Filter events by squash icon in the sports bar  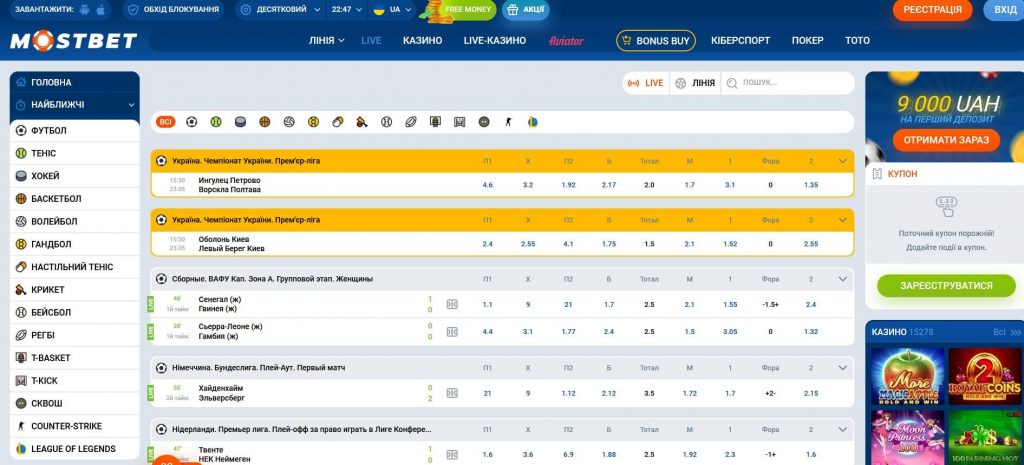(484, 121)
